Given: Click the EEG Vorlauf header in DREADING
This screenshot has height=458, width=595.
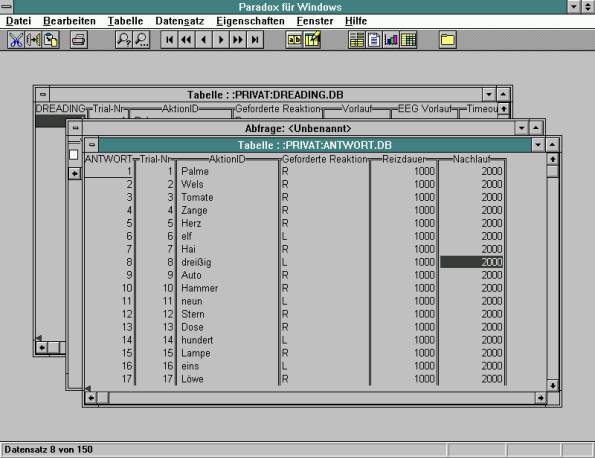Looking at the screenshot, I should point(425,109).
